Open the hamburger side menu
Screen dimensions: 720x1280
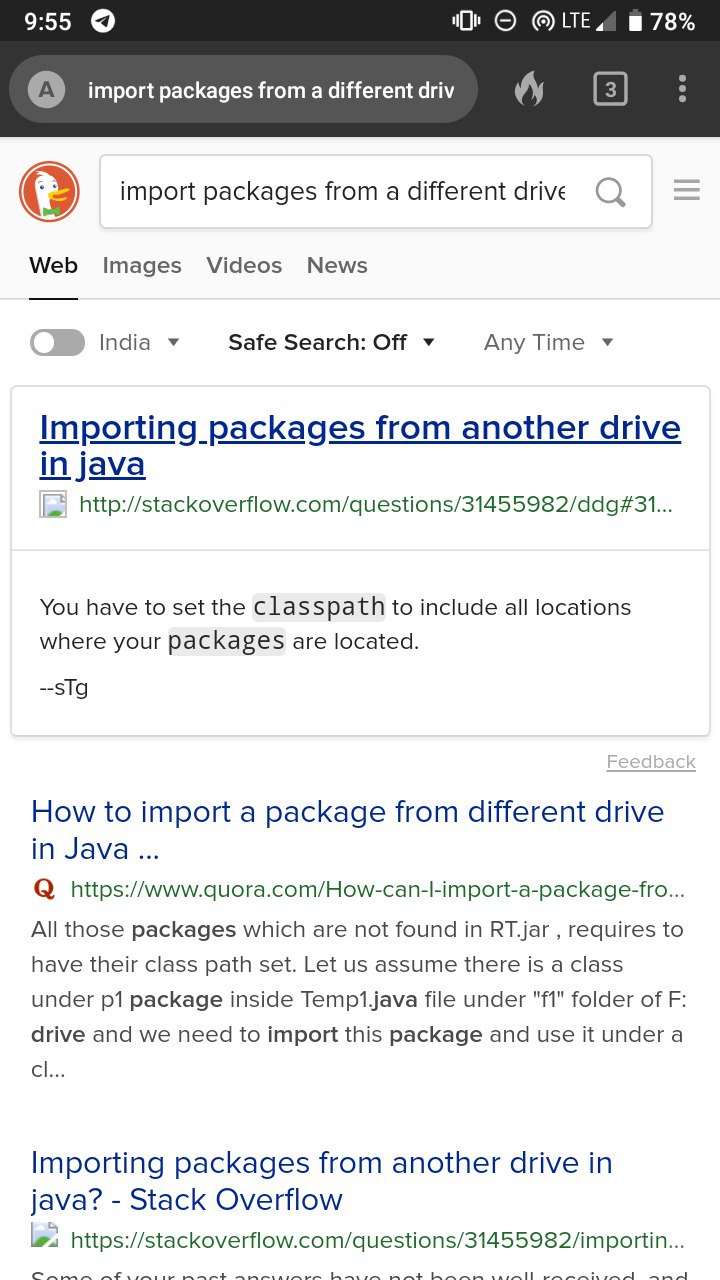[687, 190]
